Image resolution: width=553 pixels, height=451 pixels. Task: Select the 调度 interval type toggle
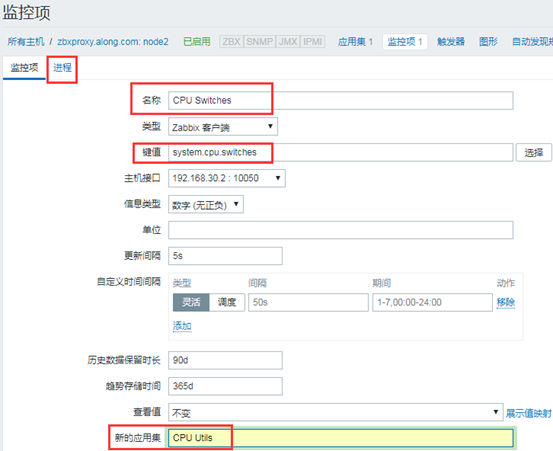227,302
